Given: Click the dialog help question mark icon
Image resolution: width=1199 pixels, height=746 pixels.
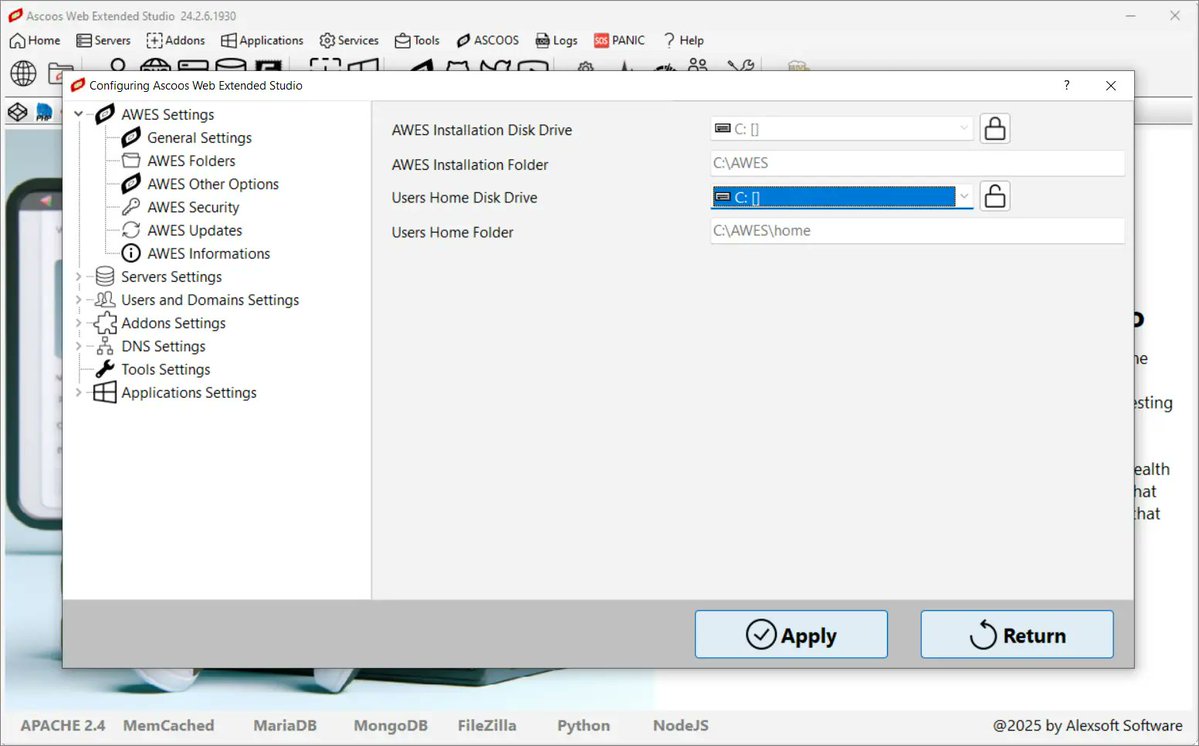Looking at the screenshot, I should [x=1066, y=86].
